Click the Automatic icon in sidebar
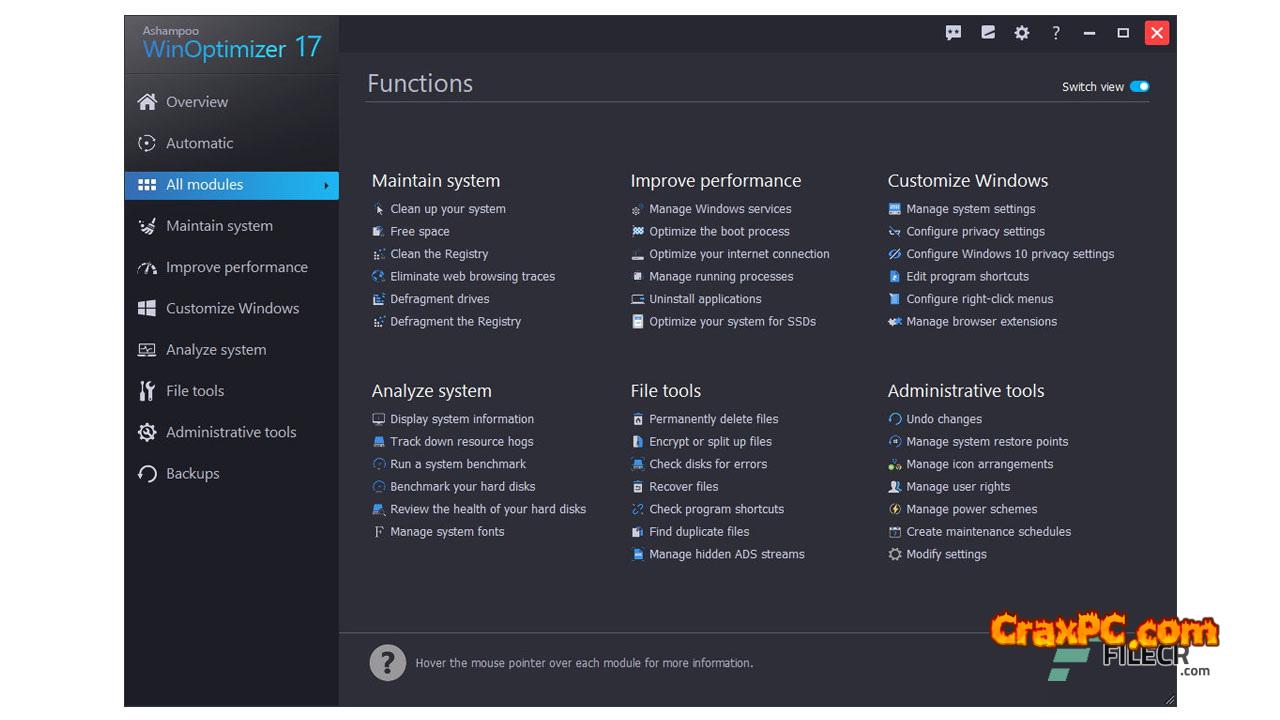 [x=147, y=143]
